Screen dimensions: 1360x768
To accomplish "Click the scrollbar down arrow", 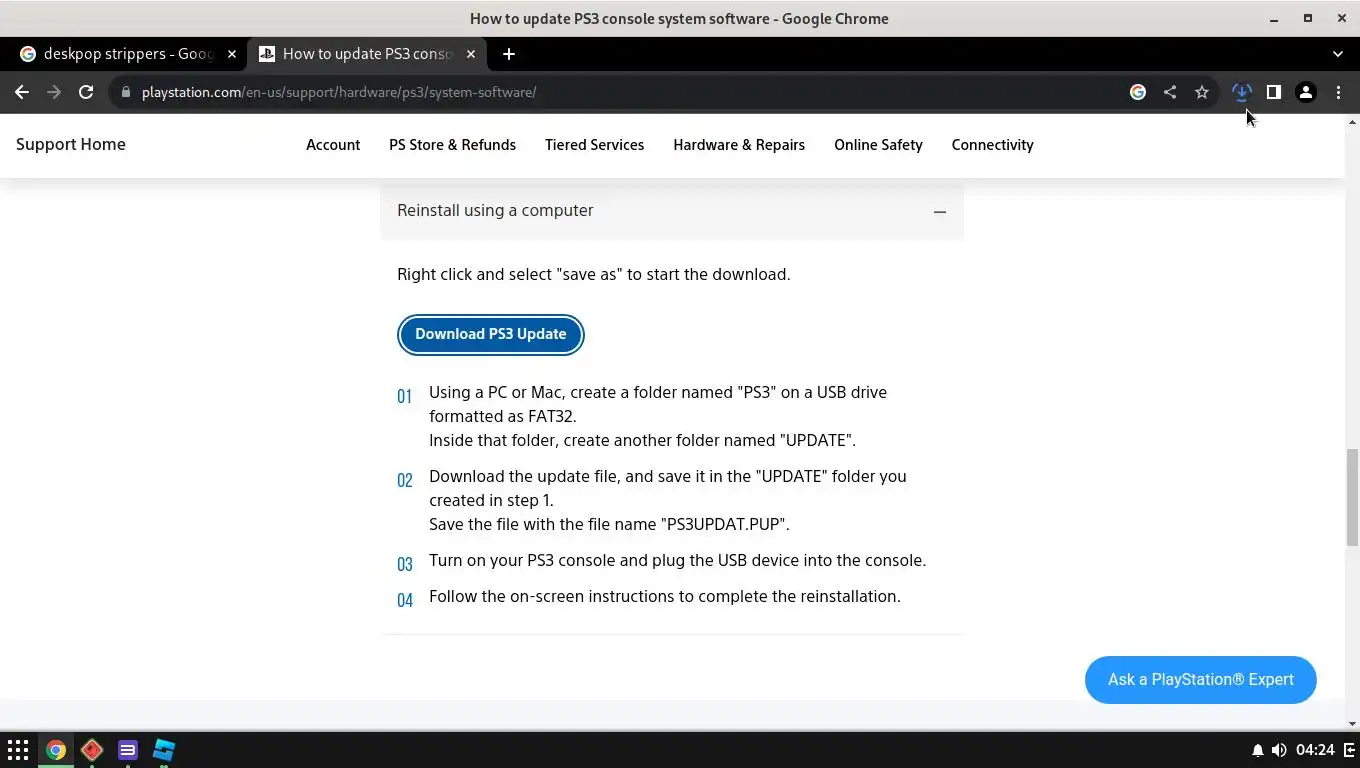I will (1352, 723).
